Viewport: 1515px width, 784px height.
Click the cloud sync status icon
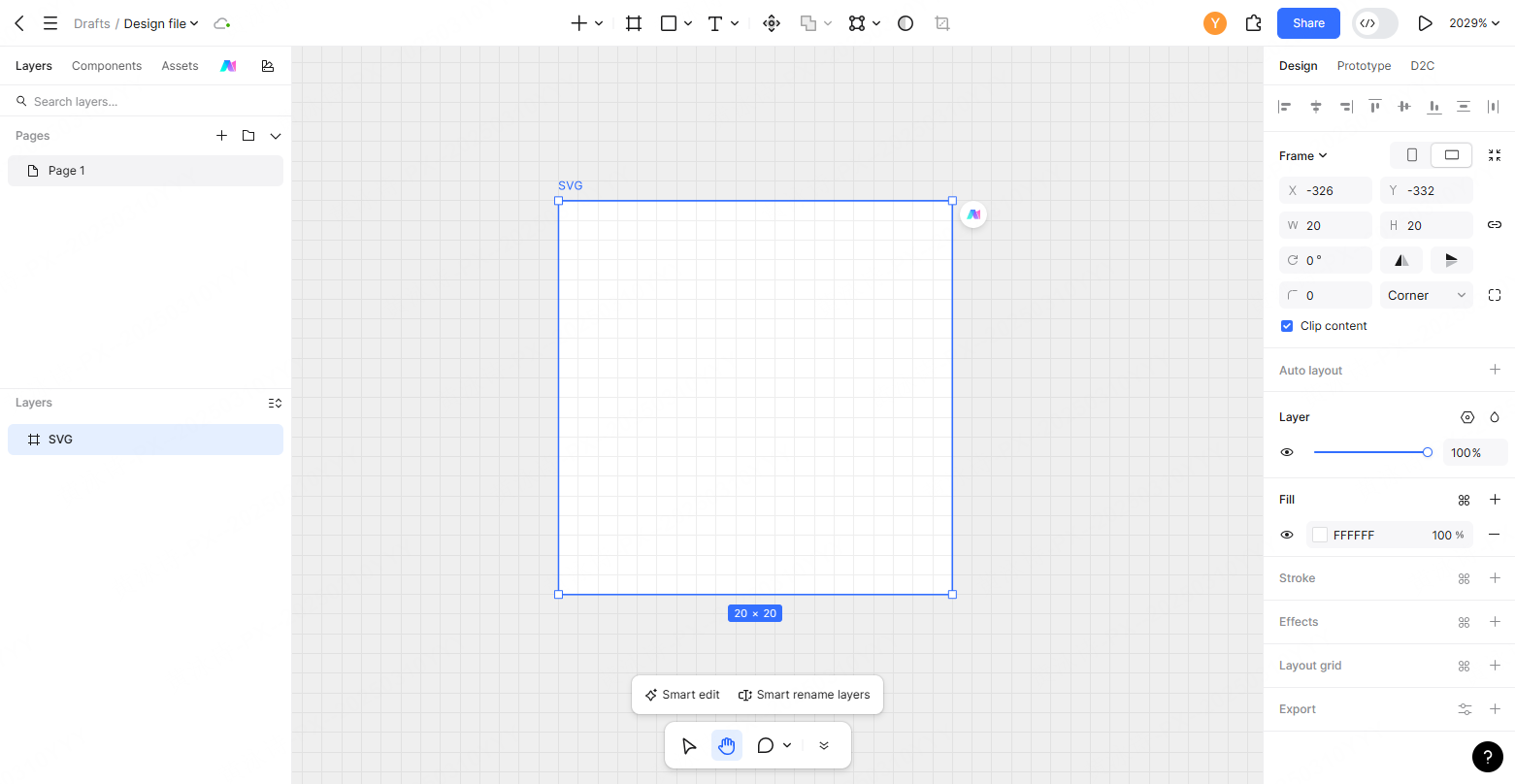[x=222, y=23]
